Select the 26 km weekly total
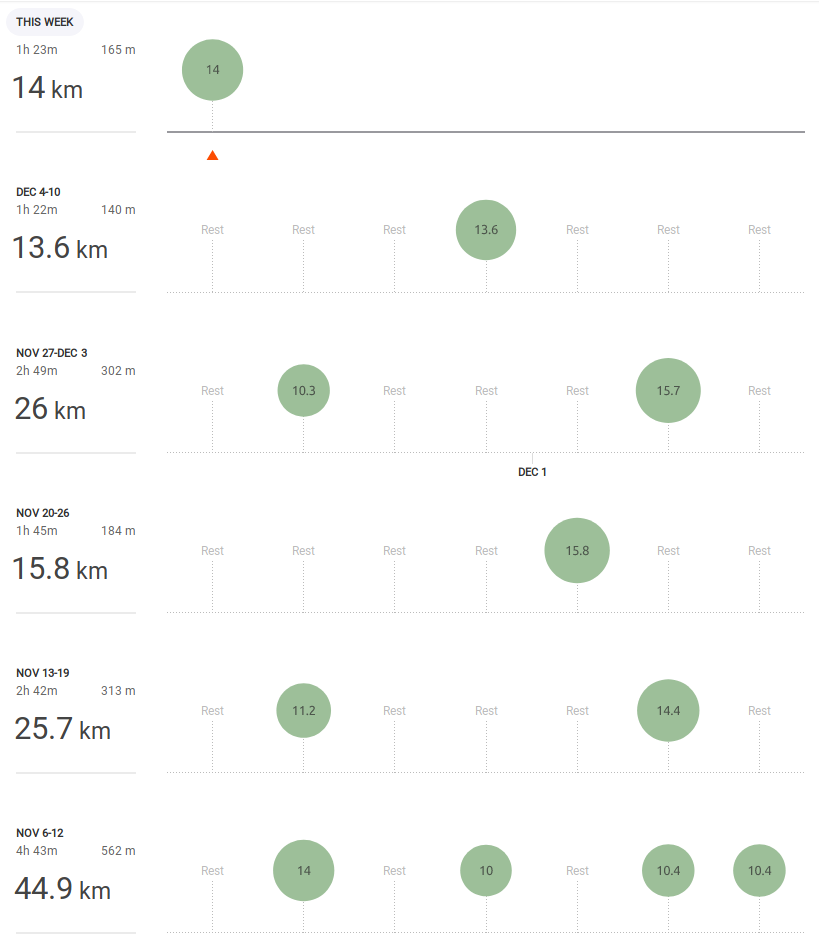819x946 pixels. point(50,409)
